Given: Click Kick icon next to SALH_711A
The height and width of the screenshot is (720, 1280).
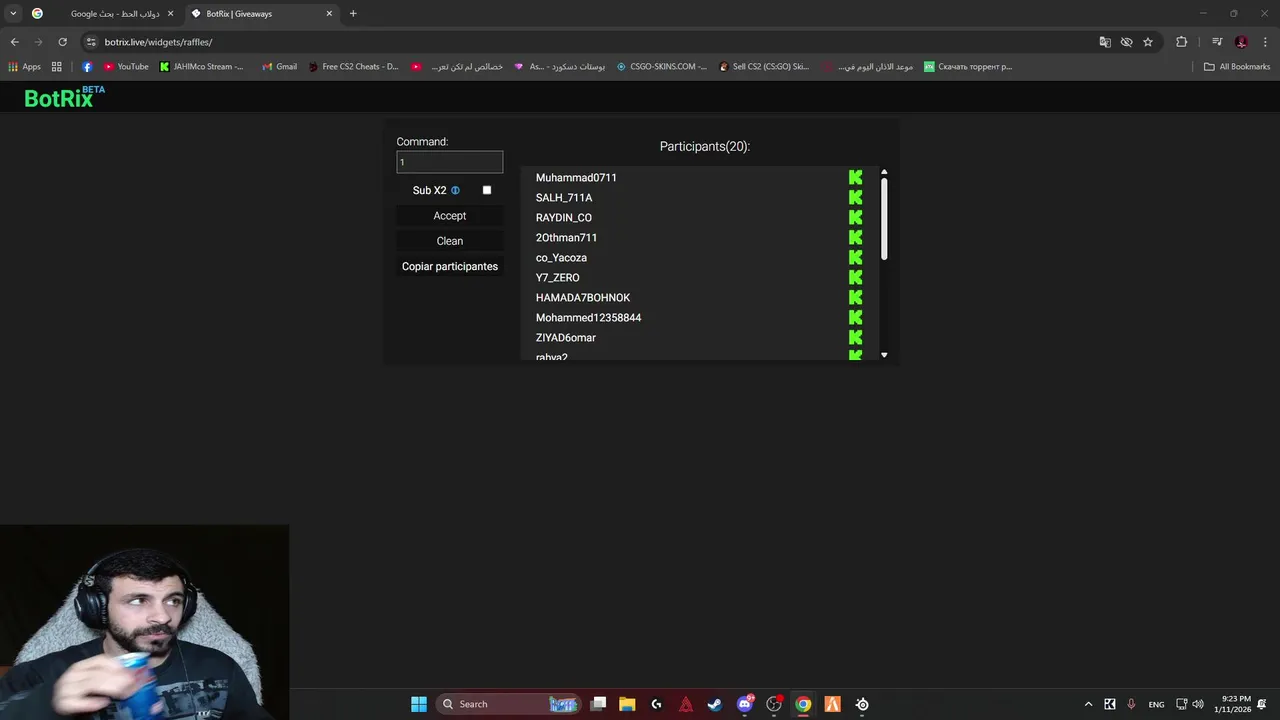Looking at the screenshot, I should [855, 198].
